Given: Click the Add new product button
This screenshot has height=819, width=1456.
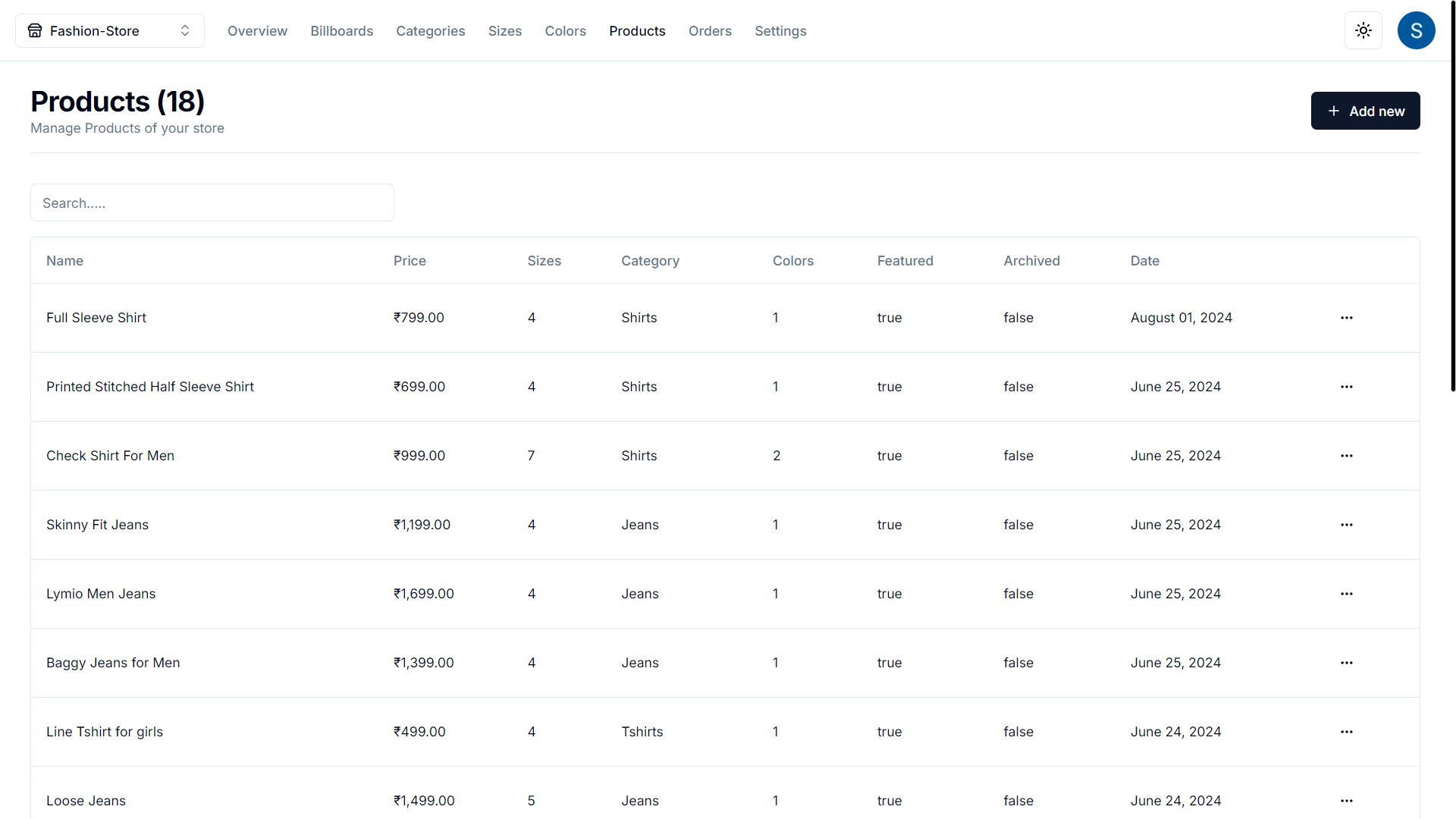Looking at the screenshot, I should (x=1365, y=111).
